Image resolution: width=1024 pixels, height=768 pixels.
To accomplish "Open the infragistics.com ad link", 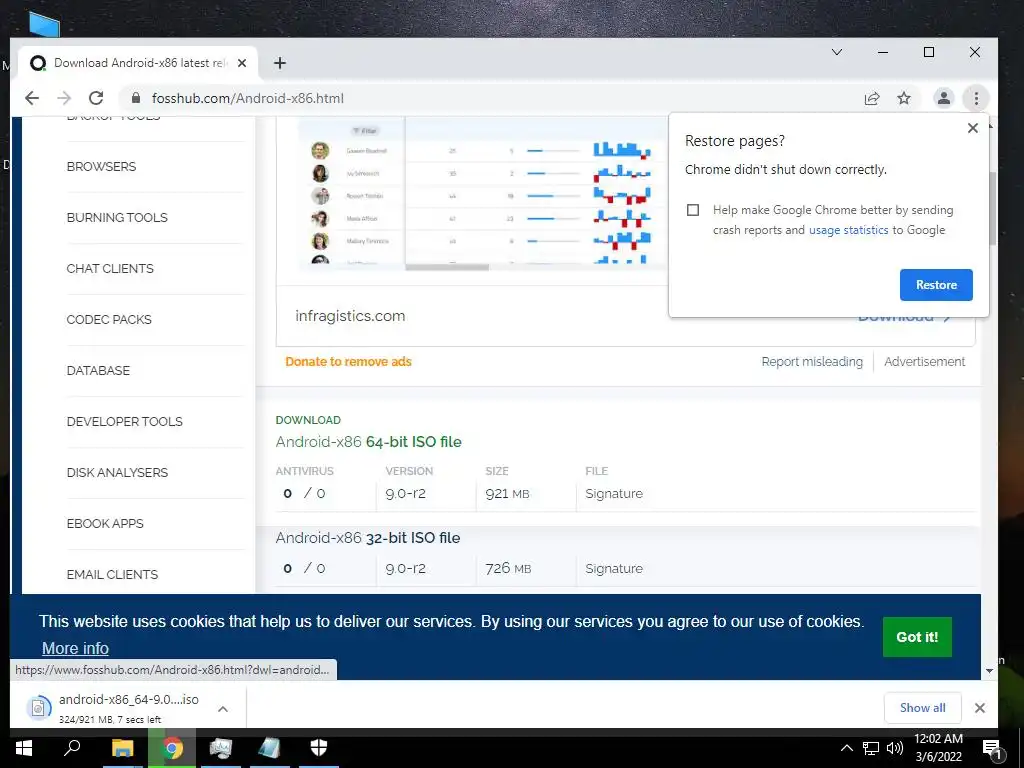I will tap(350, 315).
